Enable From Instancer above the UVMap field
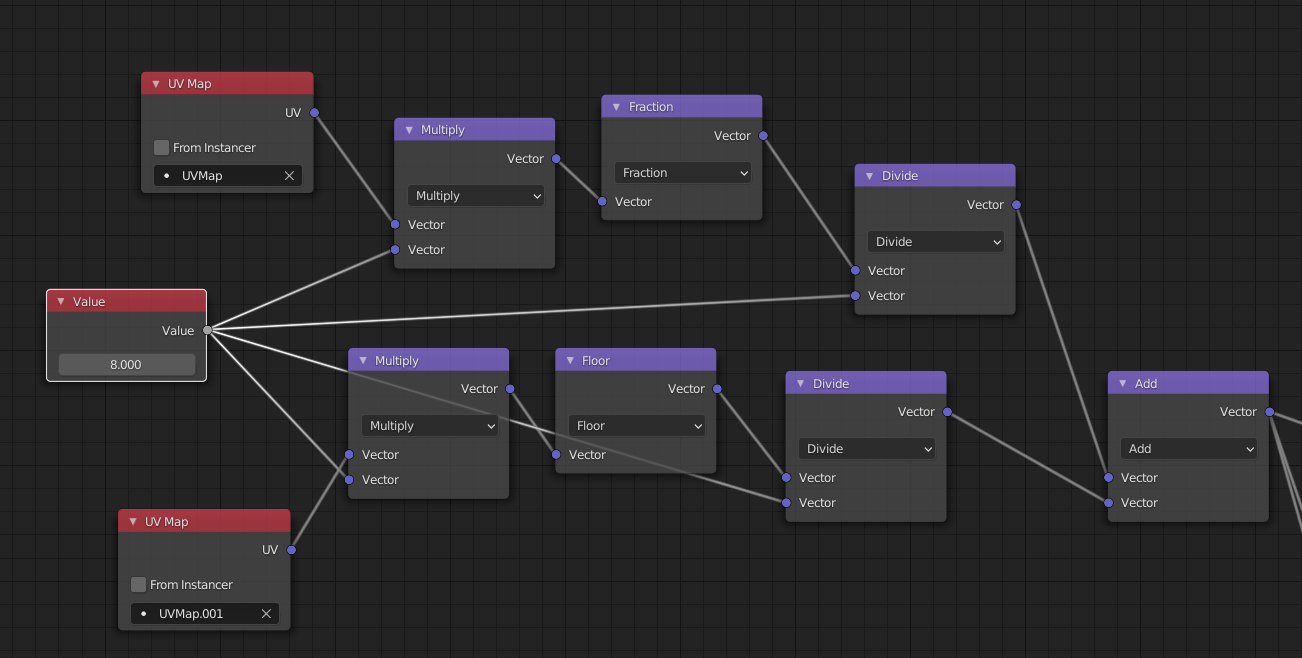 tap(161, 148)
